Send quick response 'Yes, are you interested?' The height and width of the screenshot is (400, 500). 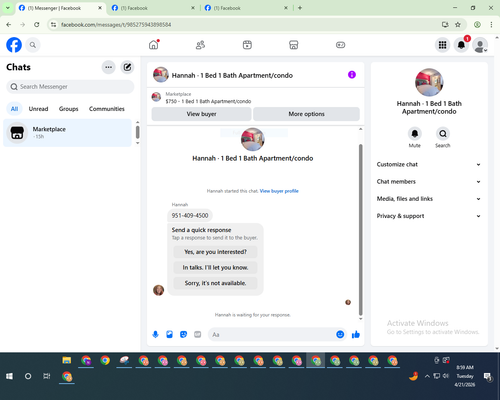215,252
